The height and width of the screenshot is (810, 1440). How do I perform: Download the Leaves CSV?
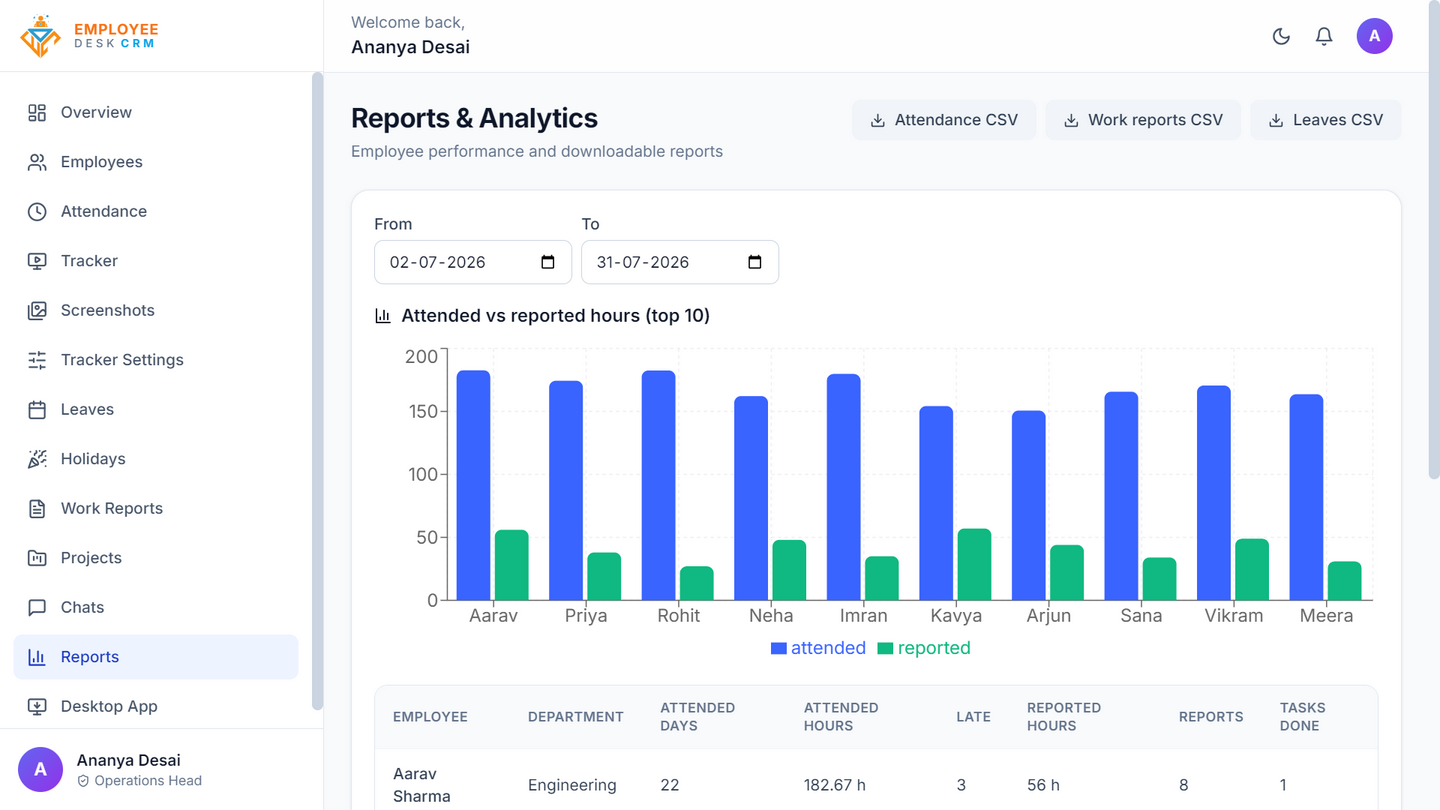(x=1325, y=120)
